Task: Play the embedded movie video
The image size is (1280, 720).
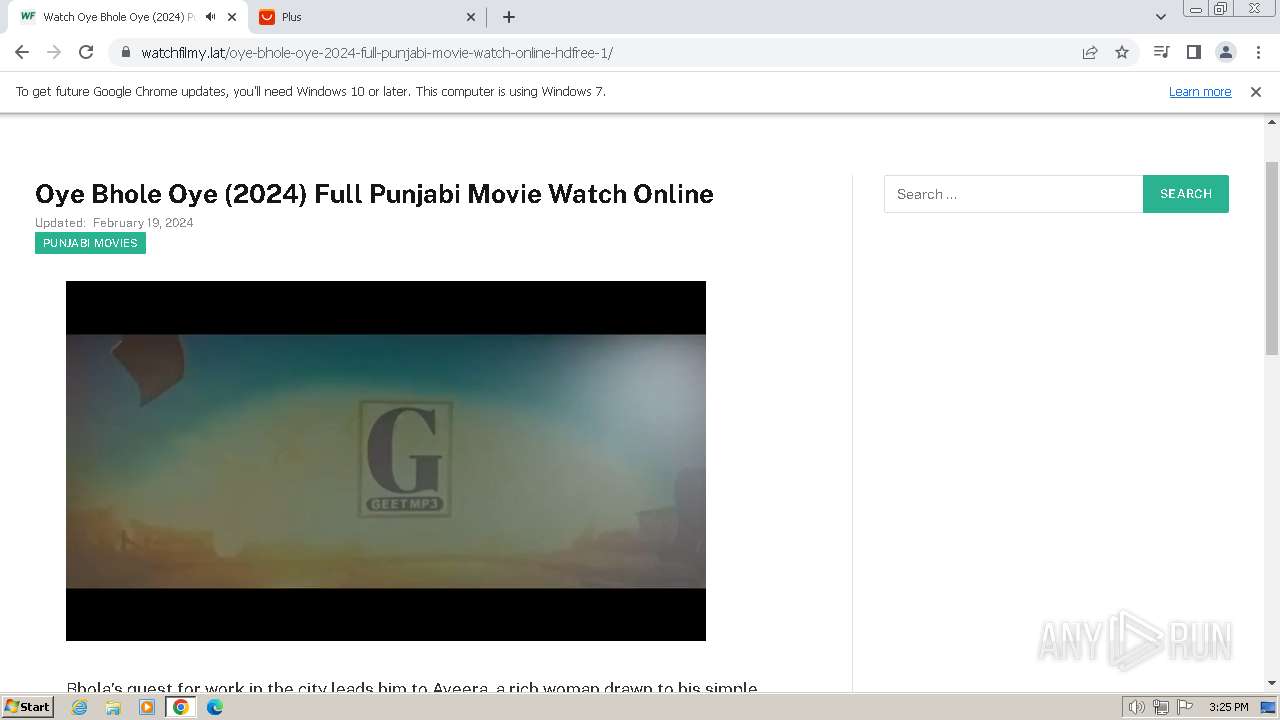Action: (386, 461)
